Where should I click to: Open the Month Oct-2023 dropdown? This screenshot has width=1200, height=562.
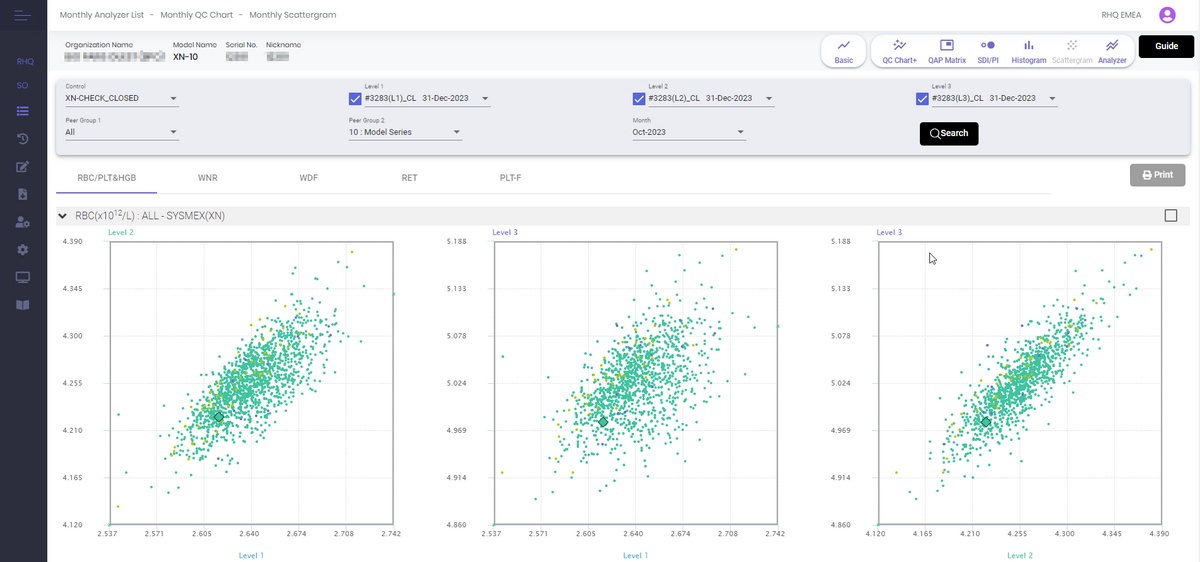690,132
